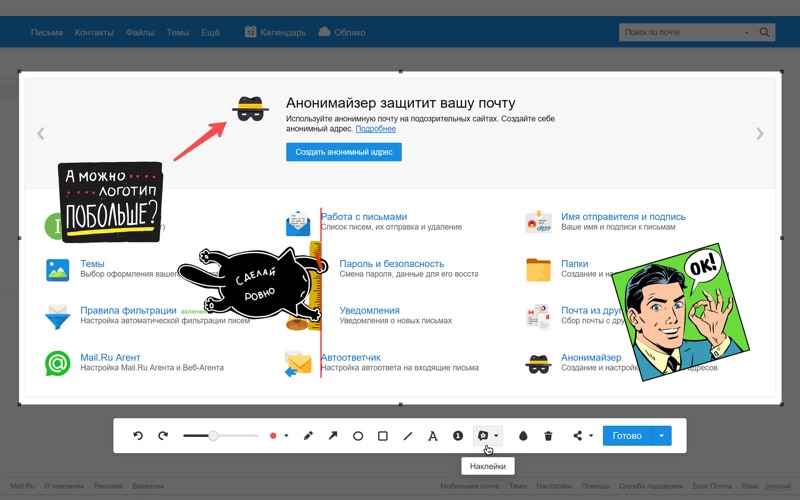The height and width of the screenshot is (500, 800).
Task: Click the line thickness slider handle
Action: (213, 436)
